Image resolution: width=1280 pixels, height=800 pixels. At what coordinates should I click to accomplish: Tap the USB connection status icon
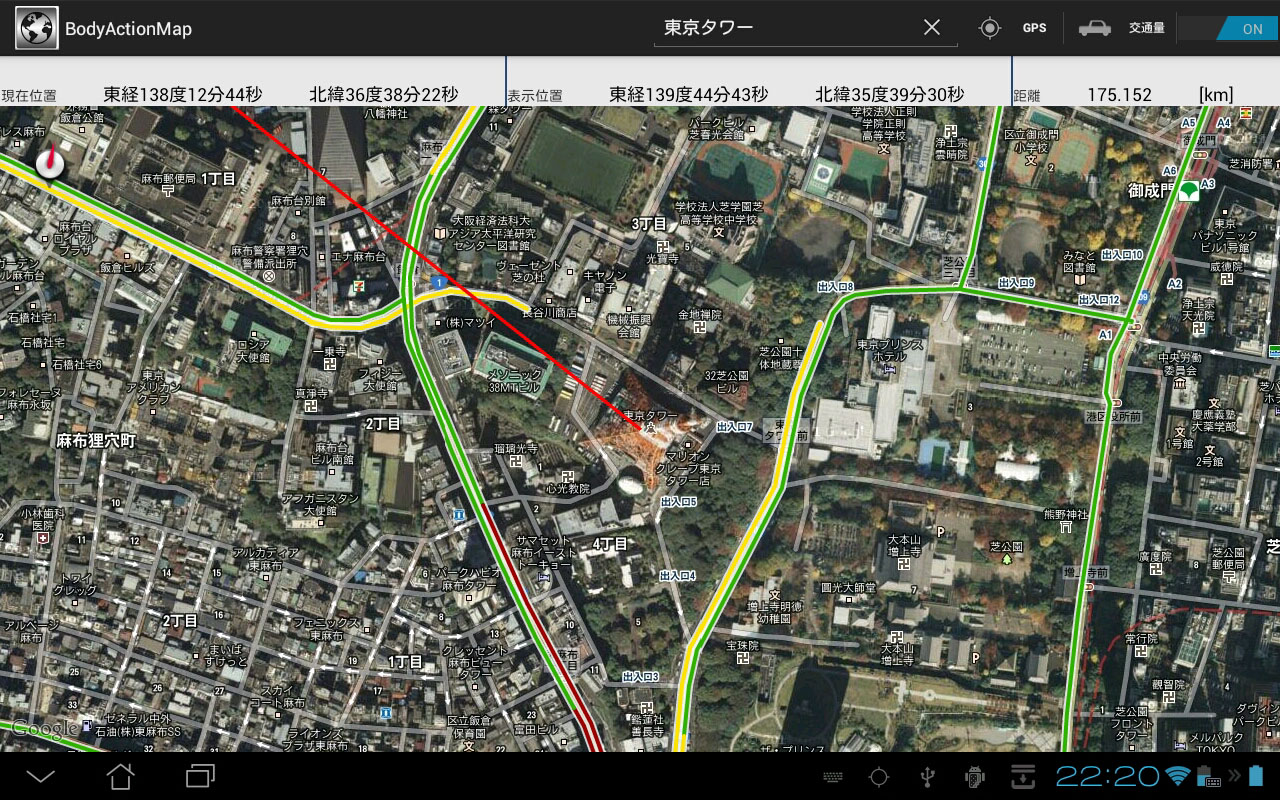(x=927, y=776)
